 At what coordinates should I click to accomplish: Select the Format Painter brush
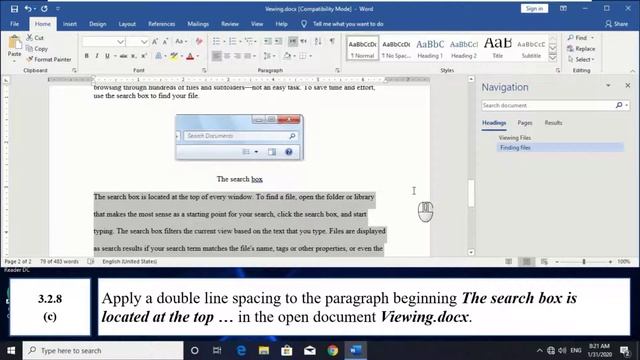tap(29, 60)
